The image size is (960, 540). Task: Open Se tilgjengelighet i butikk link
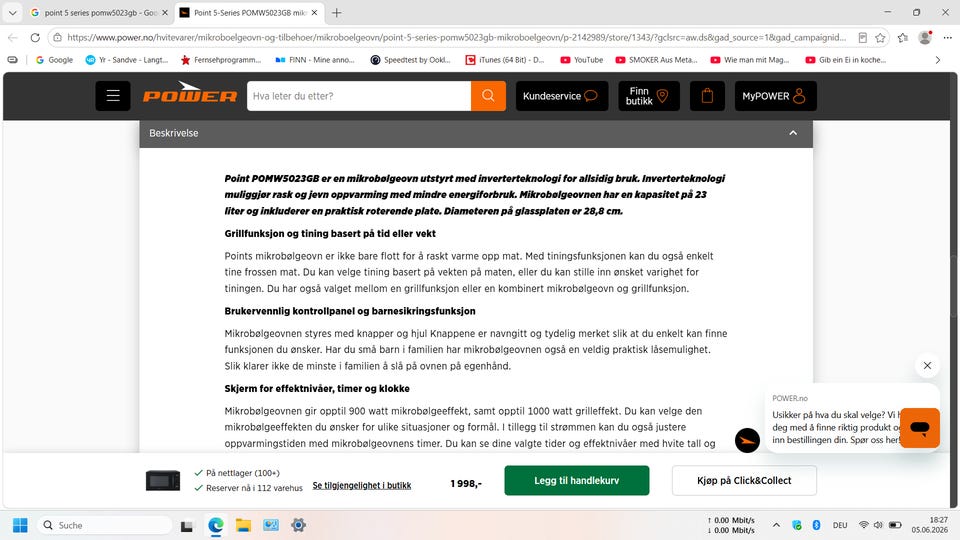click(x=362, y=486)
